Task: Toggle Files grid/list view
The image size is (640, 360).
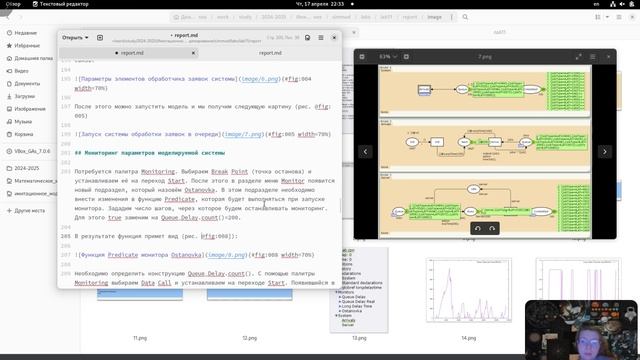Action: click(598, 17)
